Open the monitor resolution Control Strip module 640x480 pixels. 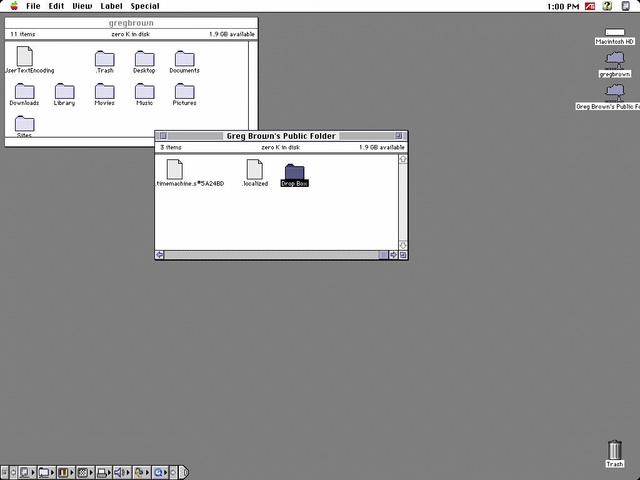[85, 473]
